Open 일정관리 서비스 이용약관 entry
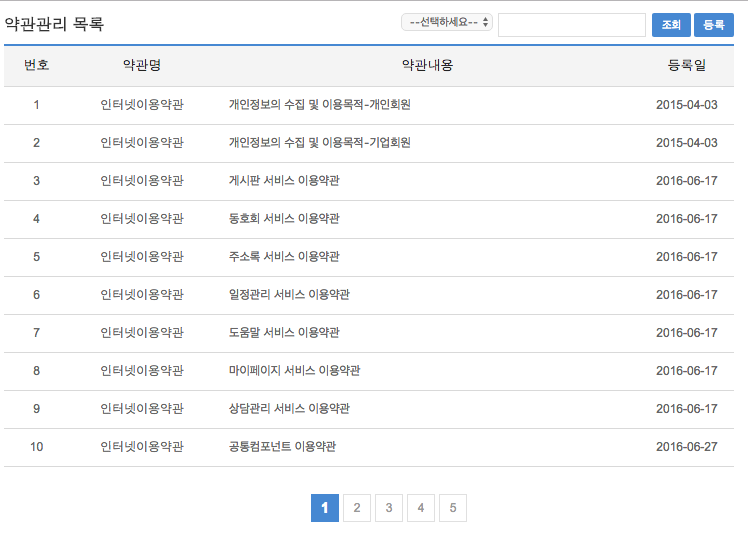The image size is (748, 535). (289, 295)
